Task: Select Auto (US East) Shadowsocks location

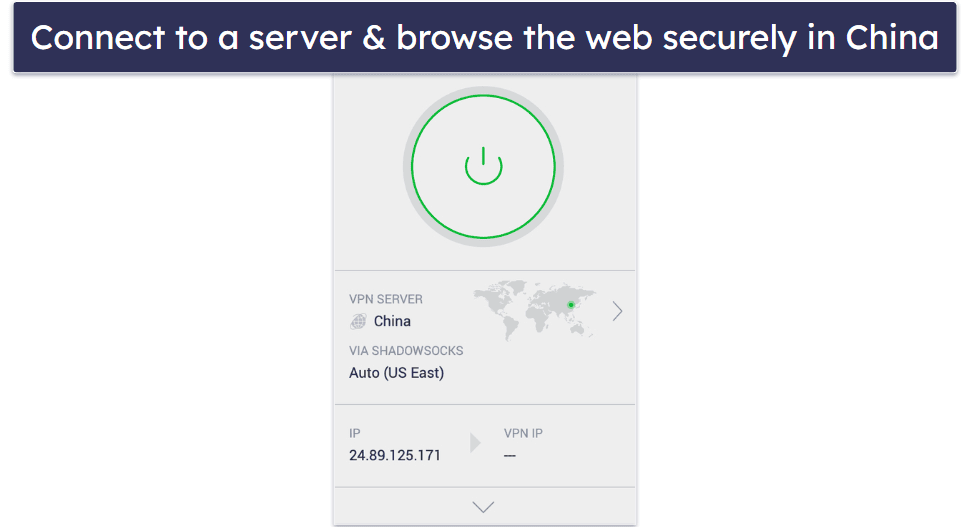Action: click(396, 373)
